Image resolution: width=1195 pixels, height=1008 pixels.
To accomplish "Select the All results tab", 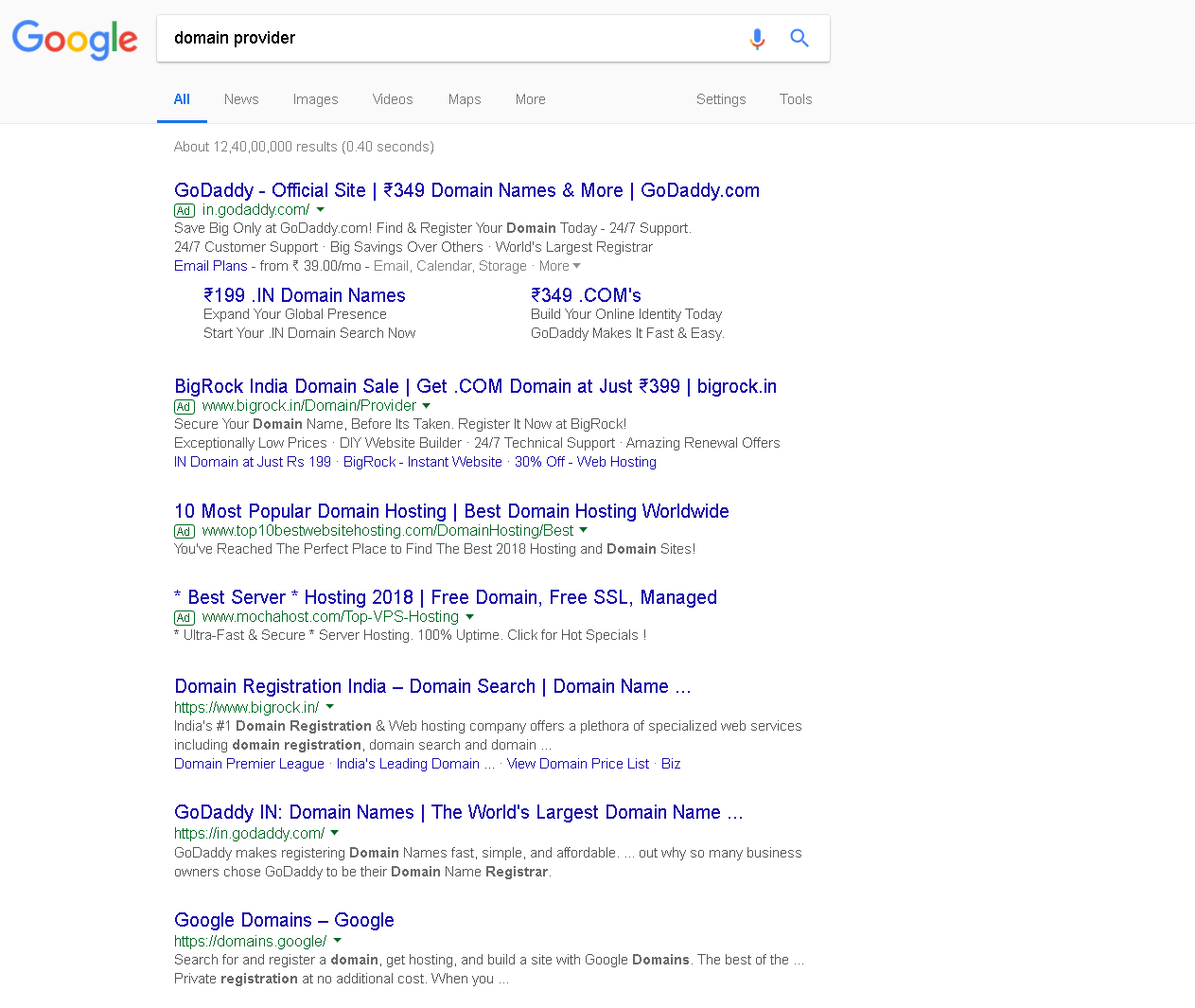I will pos(182,99).
